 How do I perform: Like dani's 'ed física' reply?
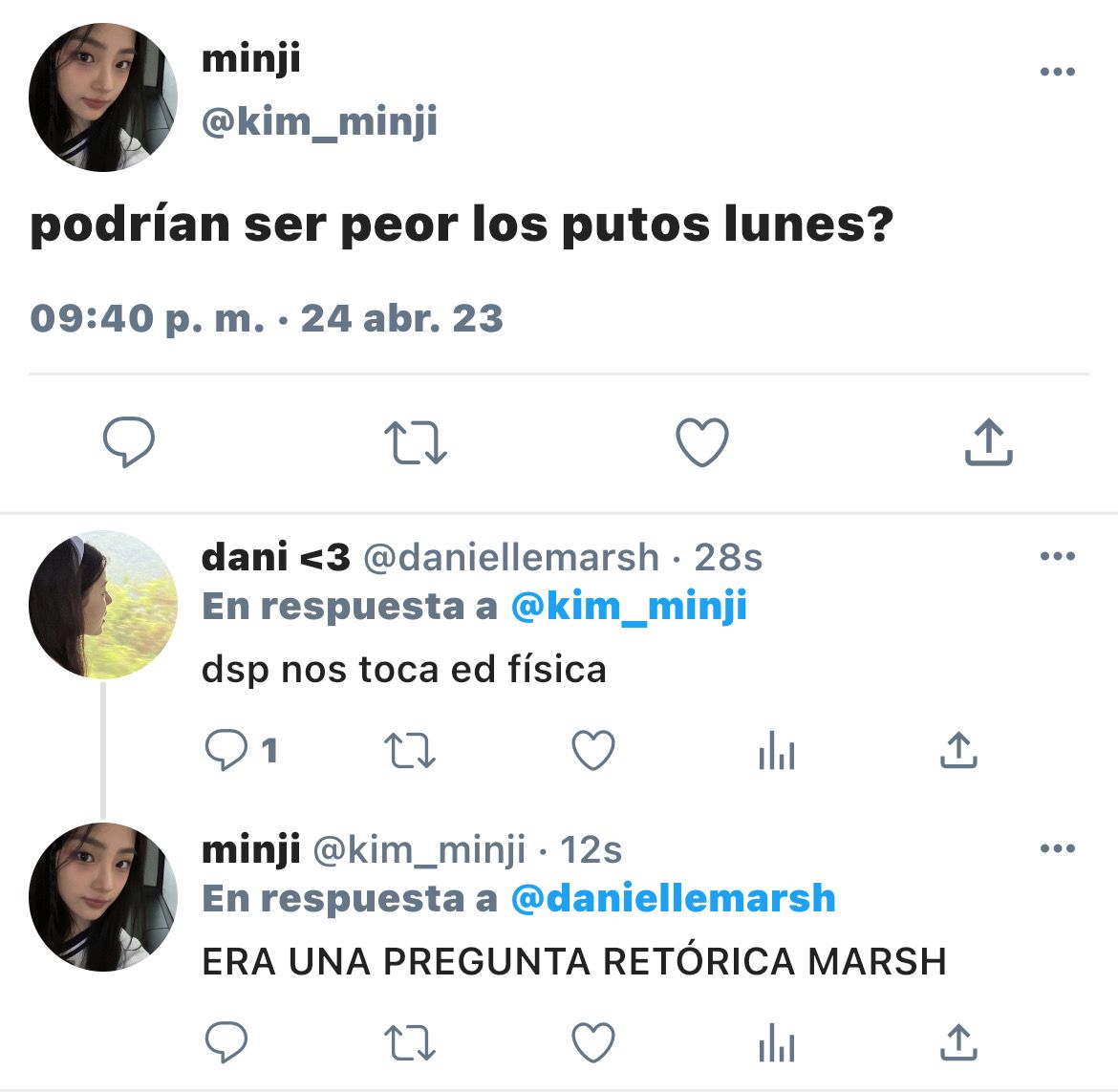593,751
